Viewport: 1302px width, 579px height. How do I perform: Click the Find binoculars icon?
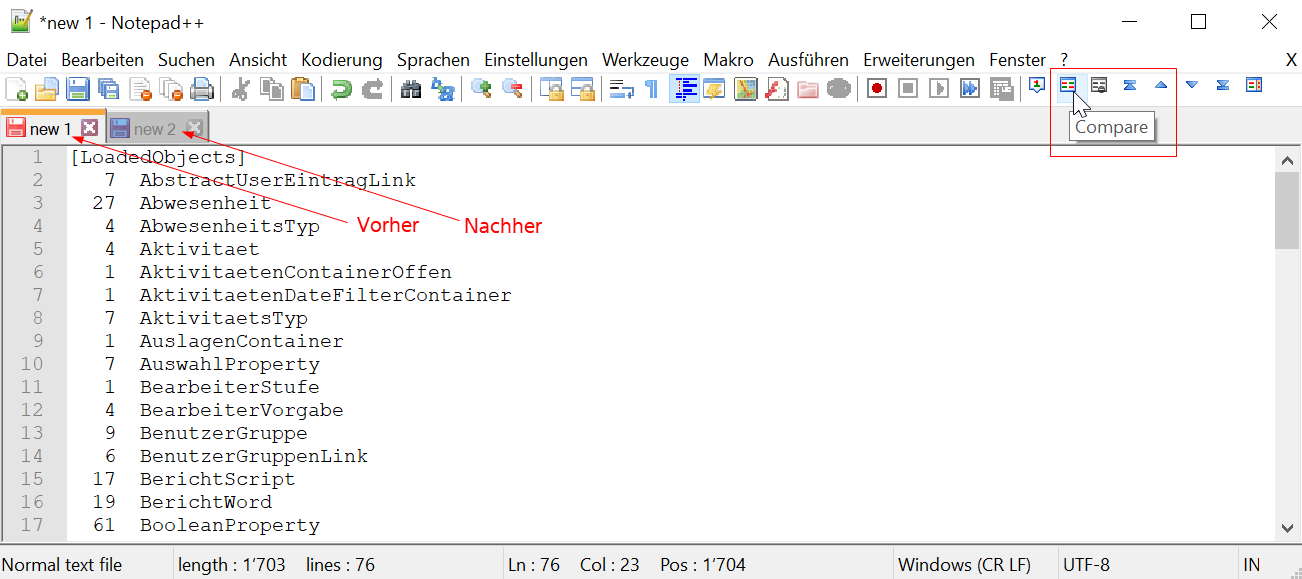pyautogui.click(x=410, y=89)
